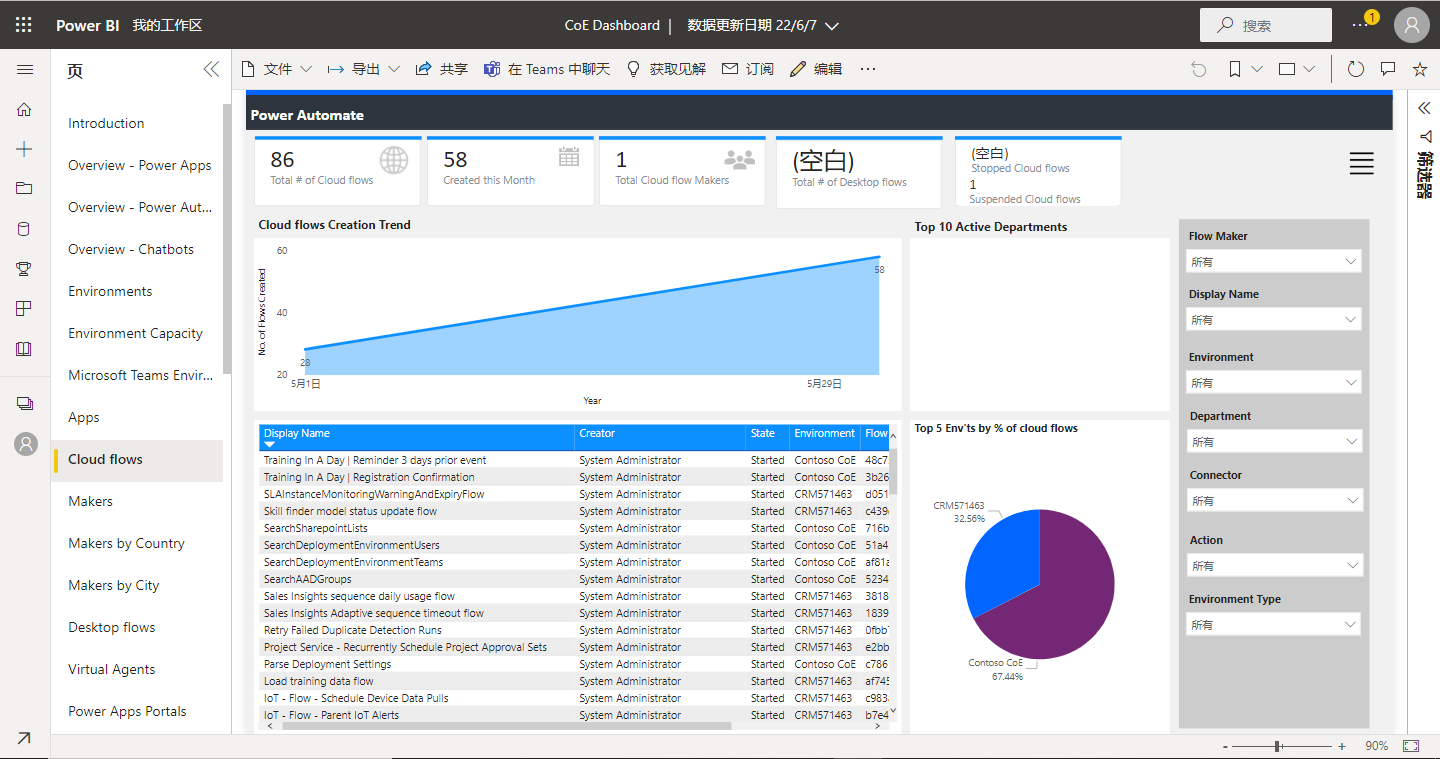Image resolution: width=1440 pixels, height=759 pixels.
Task: Click Get insights button
Action: [x=666, y=69]
